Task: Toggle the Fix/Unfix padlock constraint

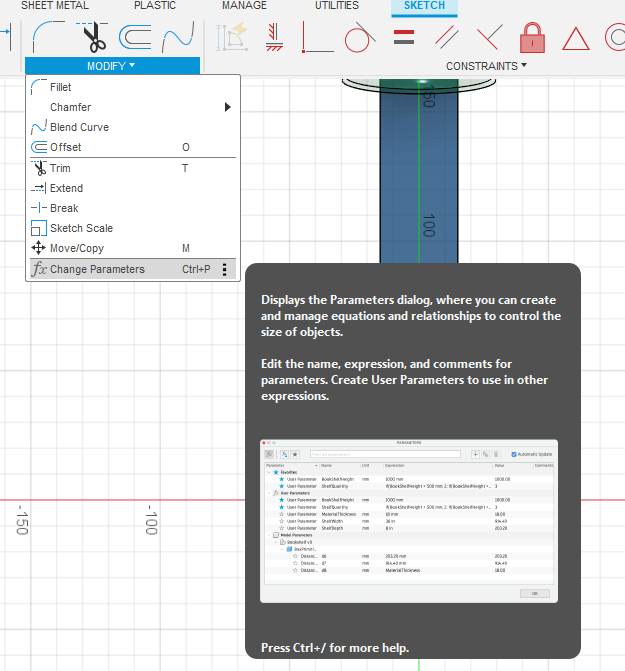Action: tap(532, 37)
